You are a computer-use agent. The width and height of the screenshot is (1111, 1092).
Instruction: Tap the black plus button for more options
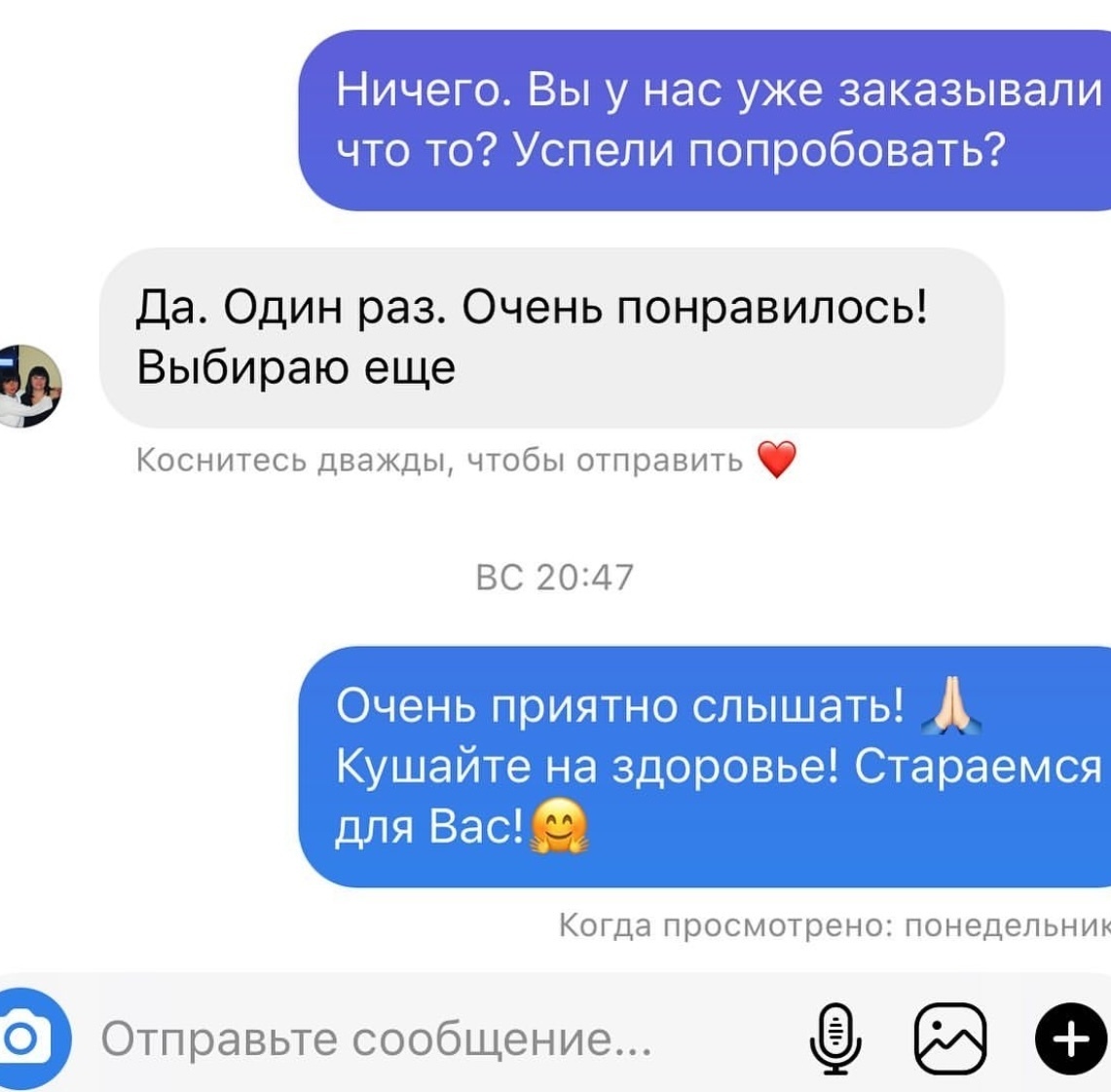1071,1038
